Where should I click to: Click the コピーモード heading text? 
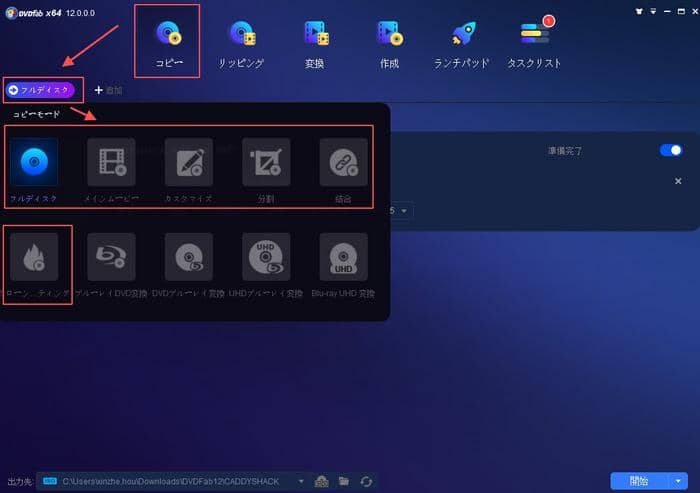coord(36,114)
